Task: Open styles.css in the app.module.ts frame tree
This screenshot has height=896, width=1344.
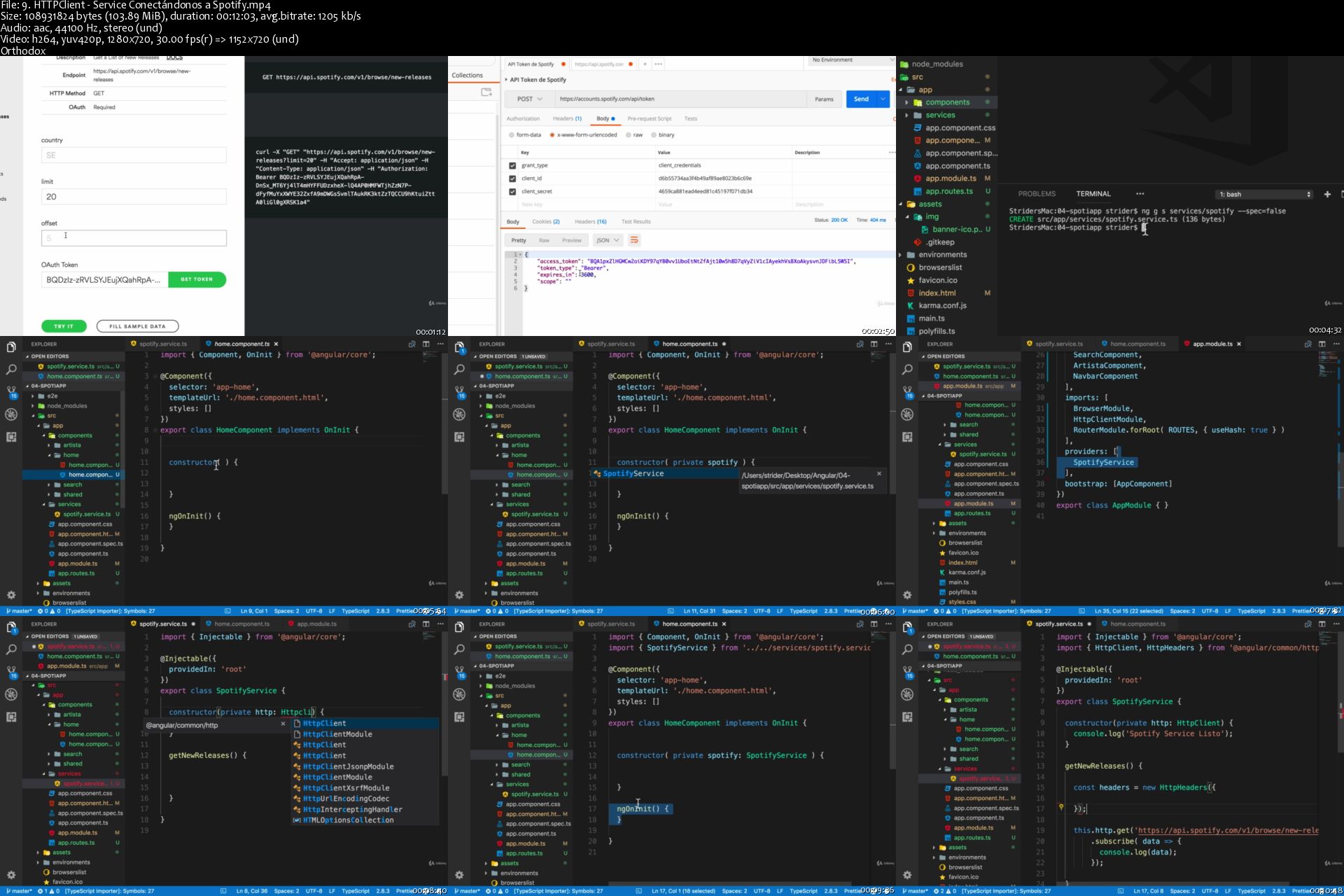Action: click(962, 602)
